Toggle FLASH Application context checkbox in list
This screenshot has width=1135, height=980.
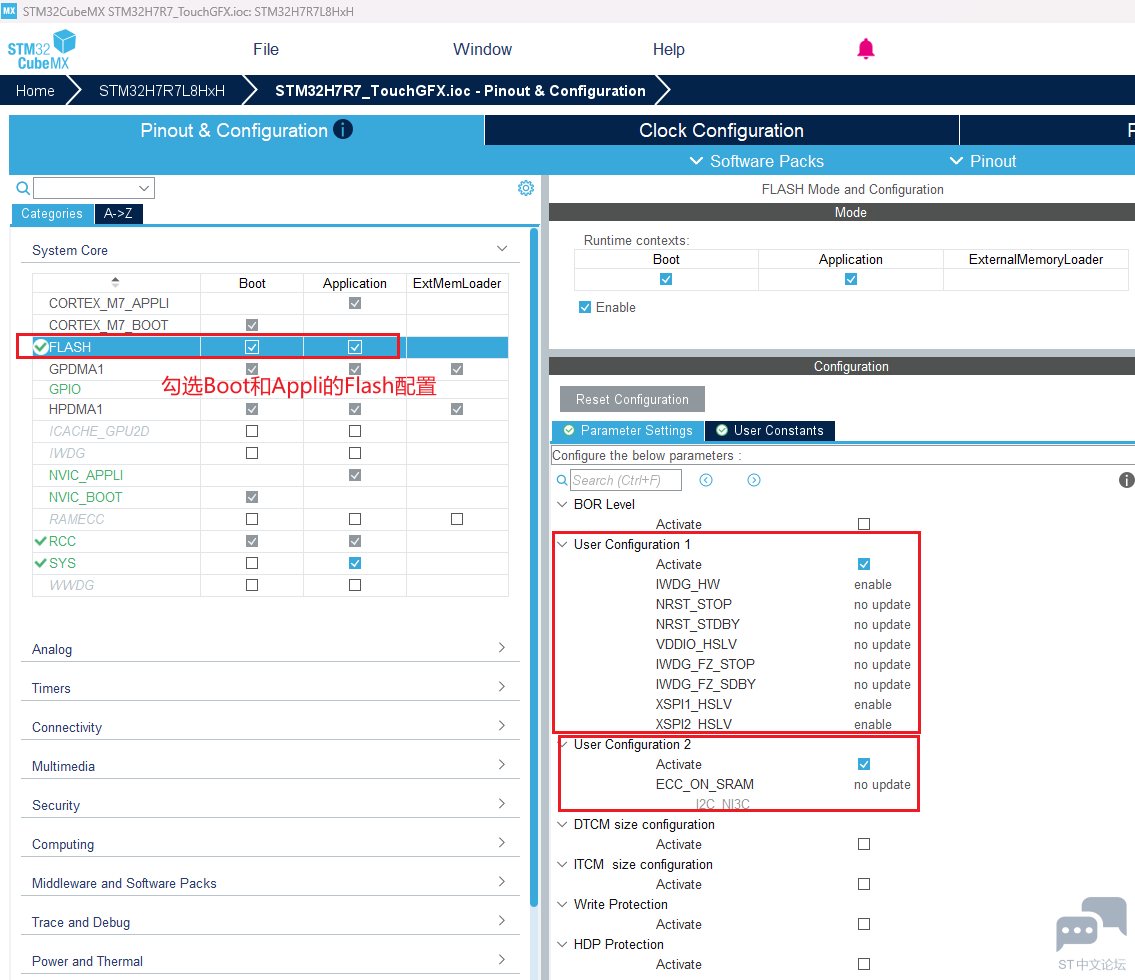[x=355, y=347]
